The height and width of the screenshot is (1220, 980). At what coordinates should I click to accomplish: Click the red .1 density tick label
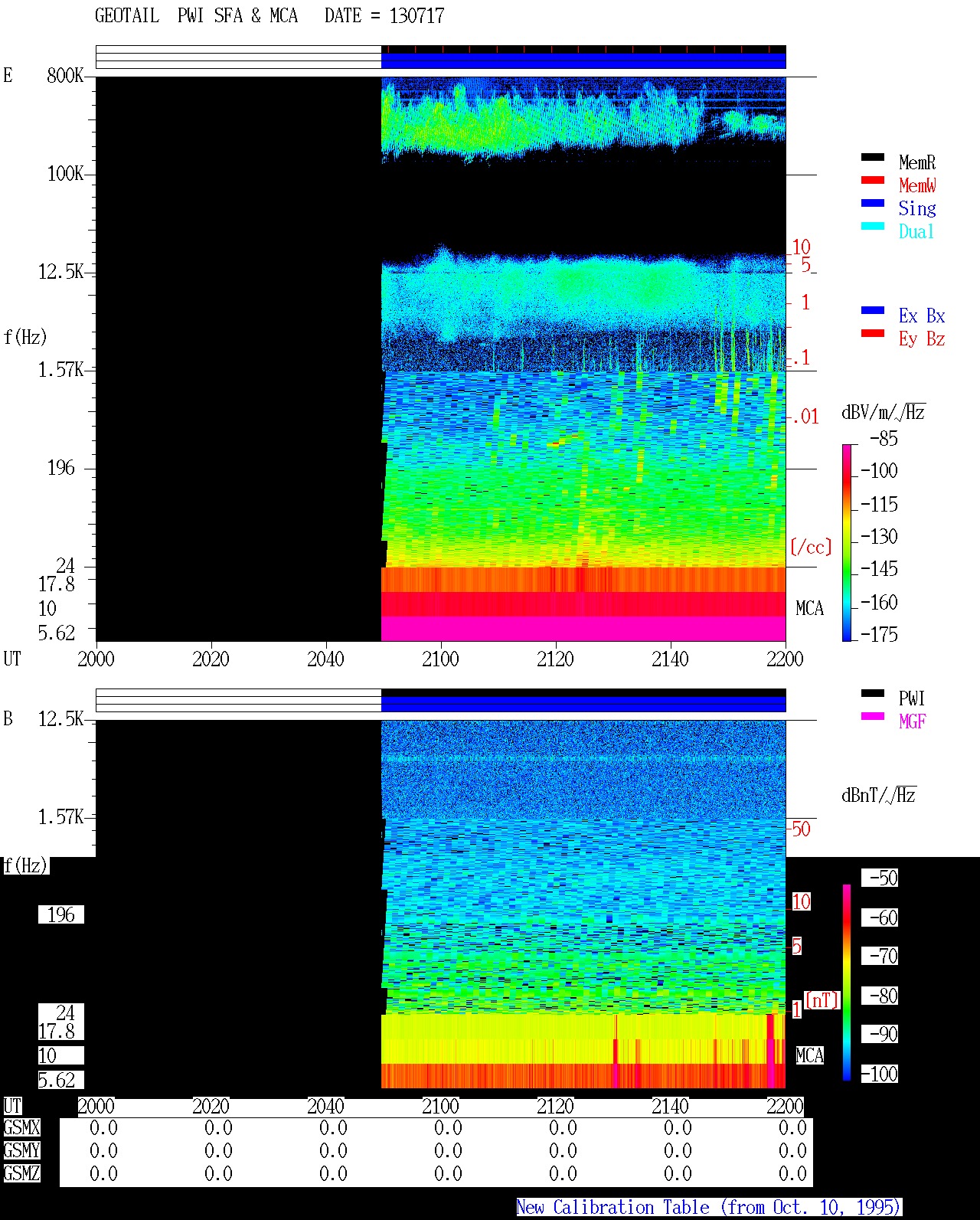tap(801, 358)
